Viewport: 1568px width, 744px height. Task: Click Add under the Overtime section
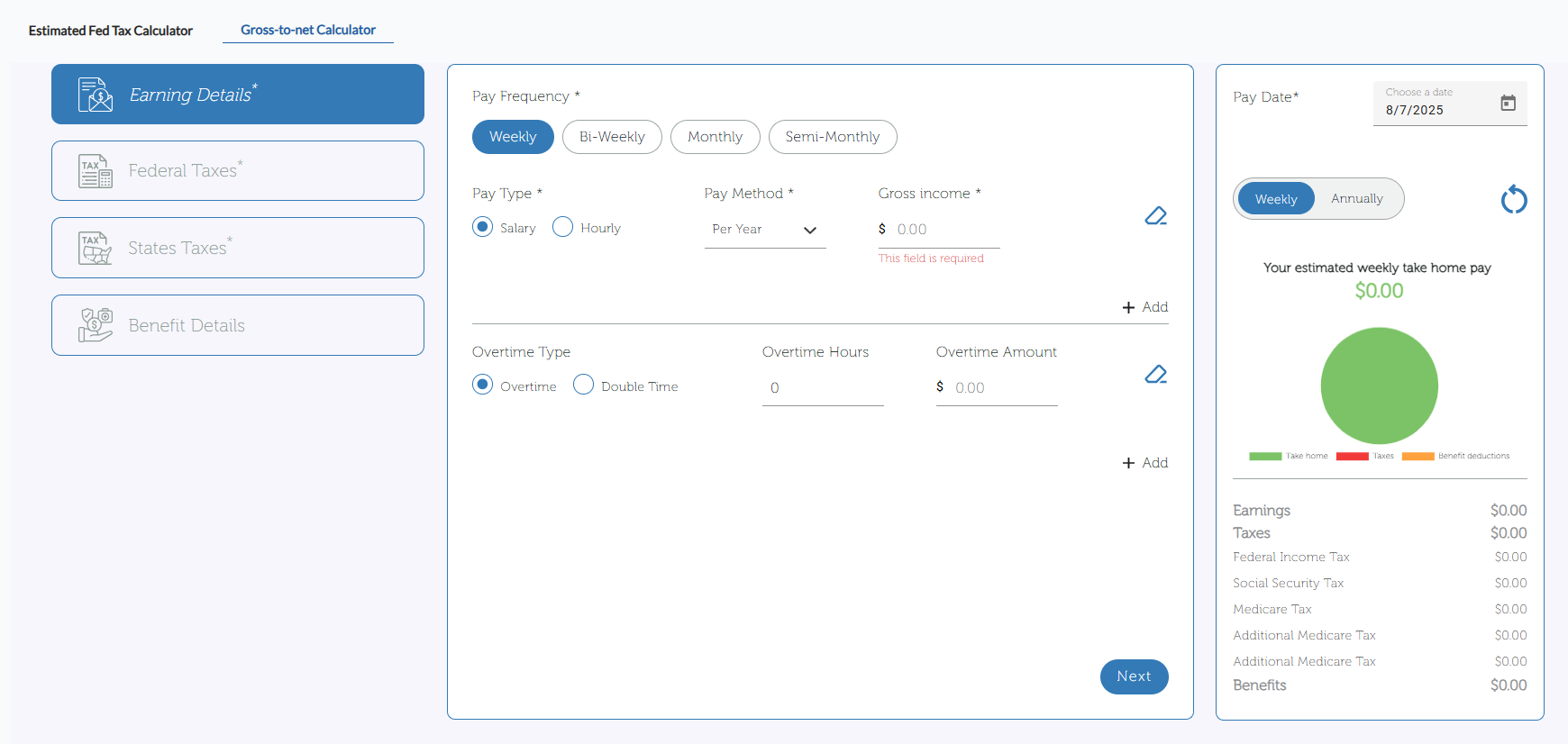click(x=1145, y=463)
